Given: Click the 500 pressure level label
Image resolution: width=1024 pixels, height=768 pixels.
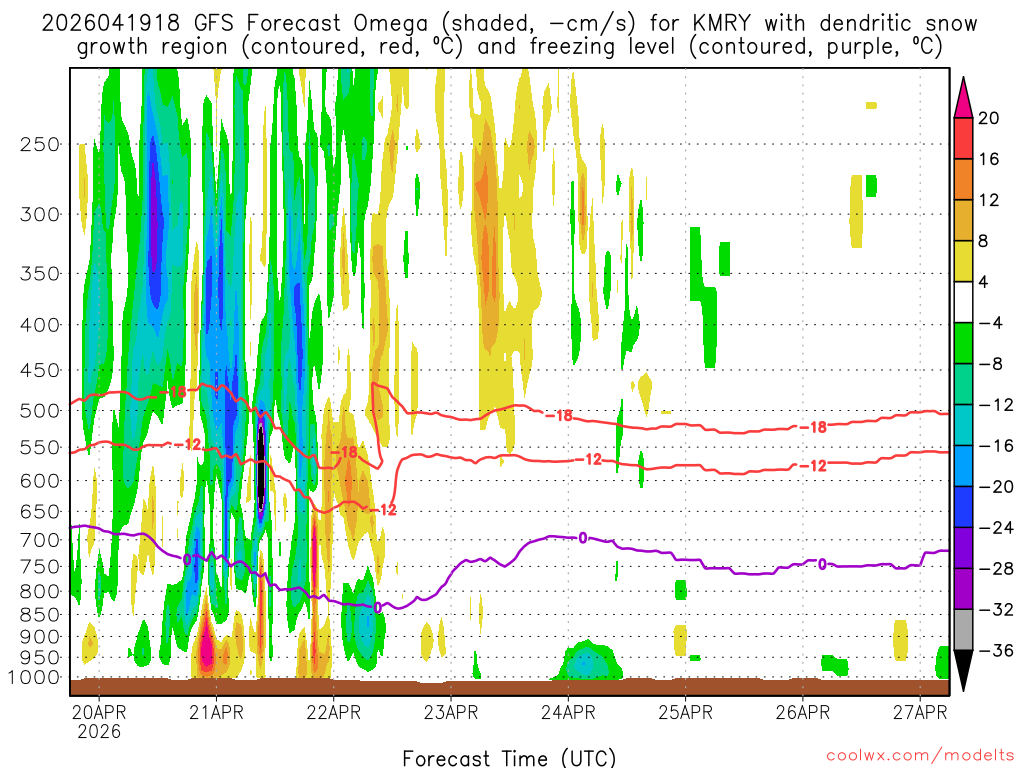Looking at the screenshot, I should tap(40, 411).
